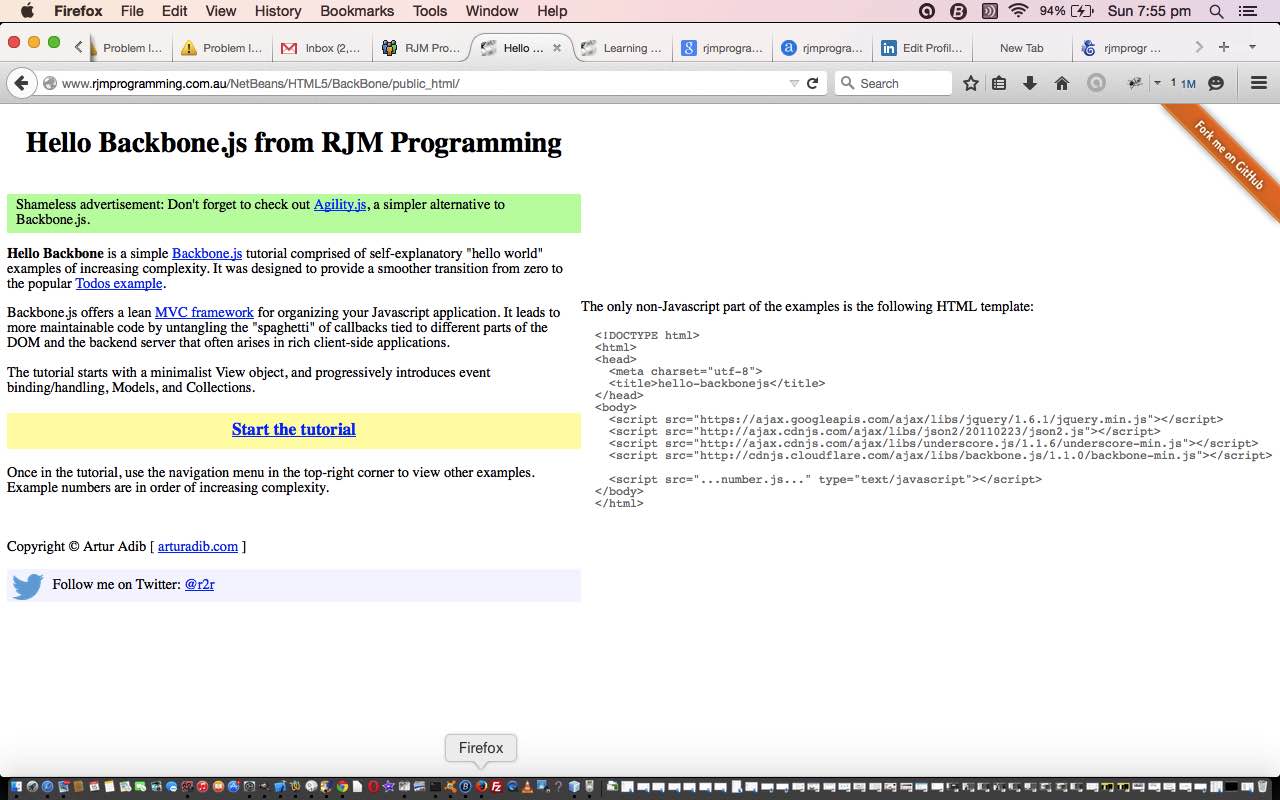Switch to the New Tab tab
The height and width of the screenshot is (800, 1280).
click(x=1021, y=47)
